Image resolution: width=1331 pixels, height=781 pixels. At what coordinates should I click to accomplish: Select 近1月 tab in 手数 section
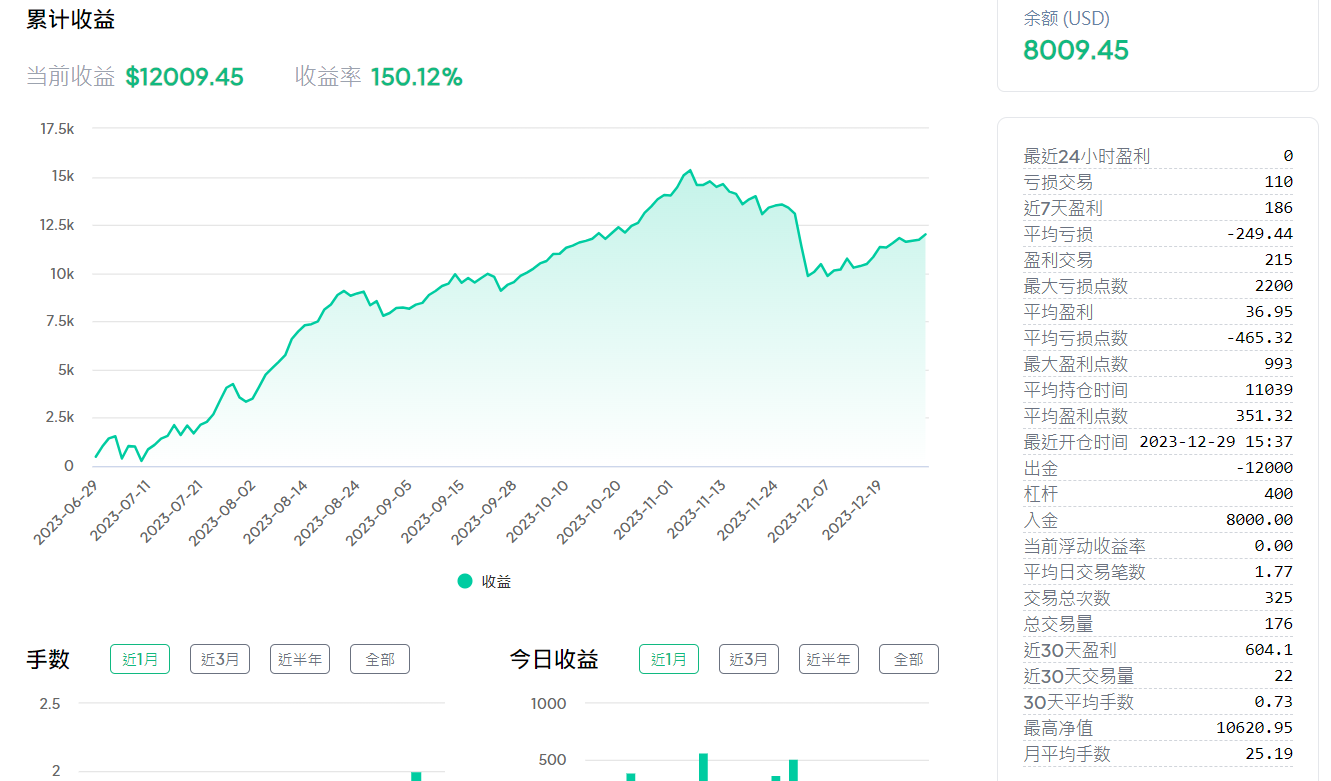(x=140, y=659)
